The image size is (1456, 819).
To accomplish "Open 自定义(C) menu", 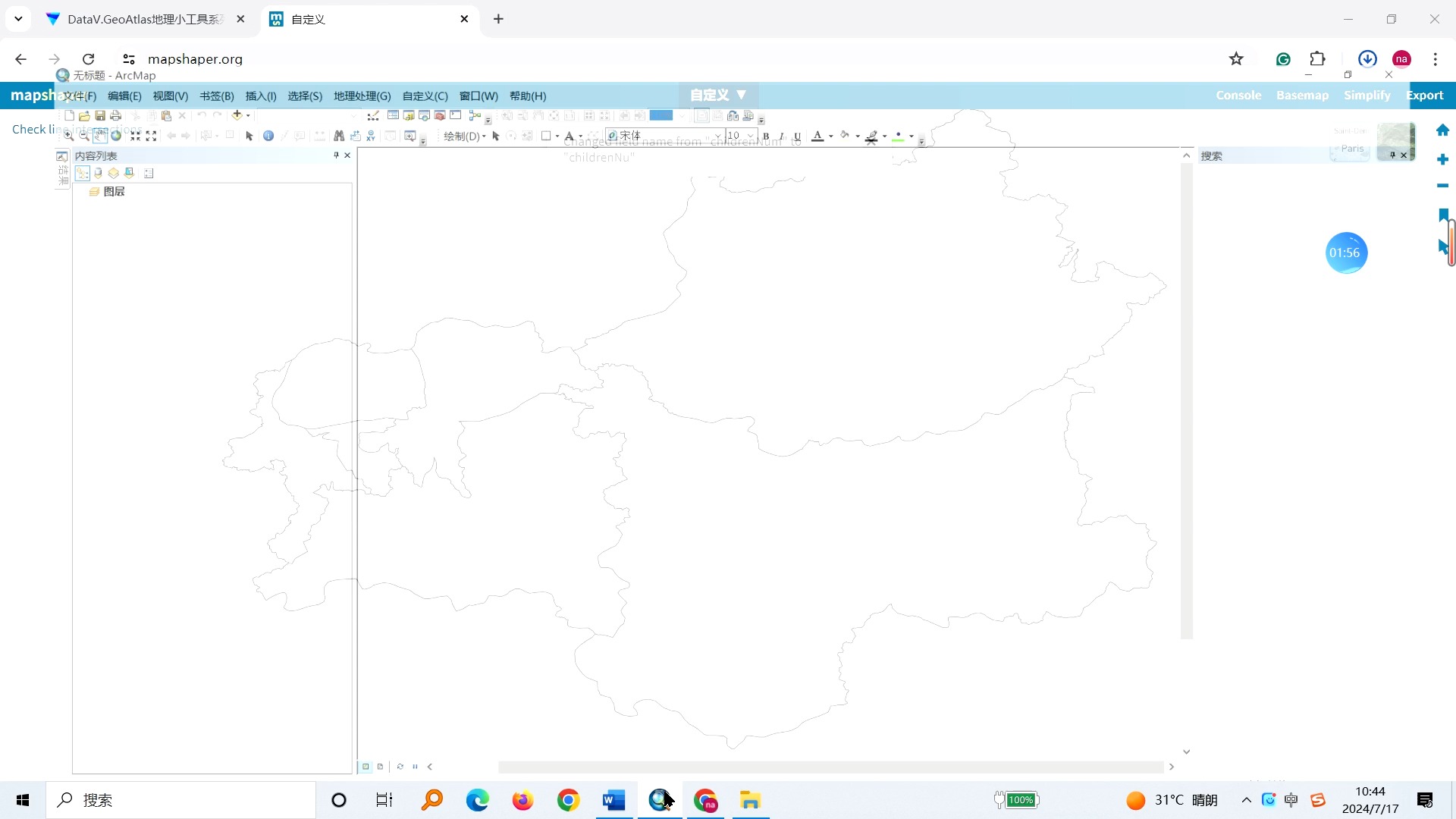I will point(425,96).
